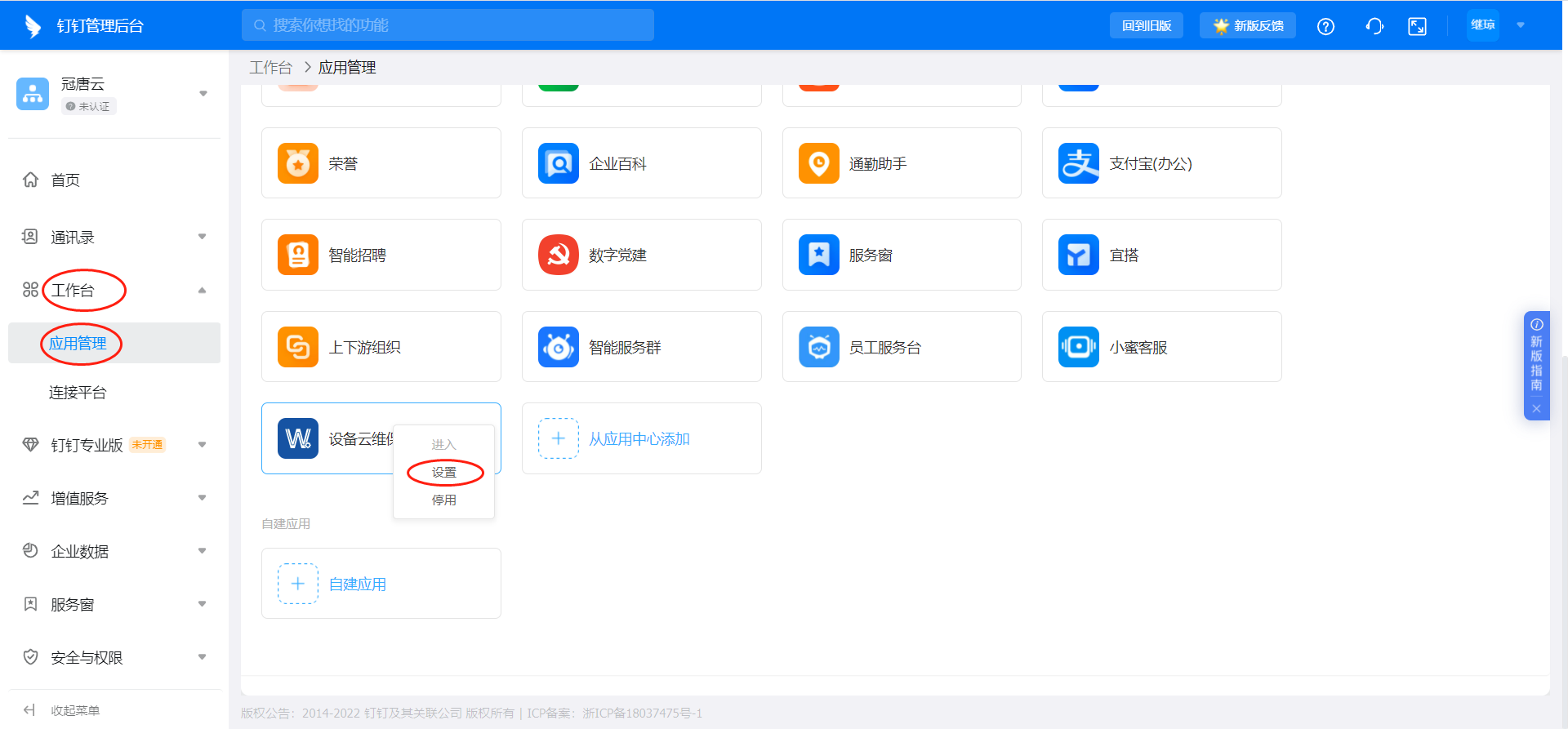Click the 自建应用 link text
Image resolution: width=1568 pixels, height=729 pixels.
358,585
